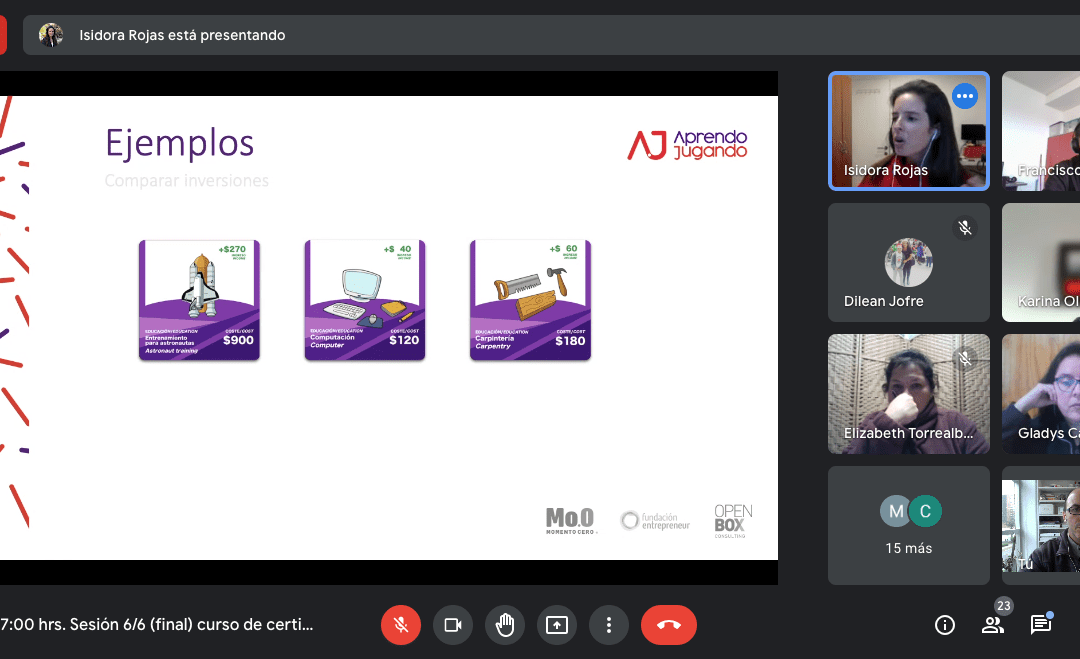Raise hand using the hand icon
1080x659 pixels.
coord(505,625)
